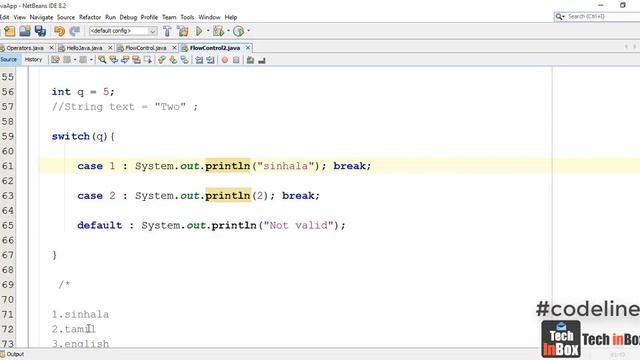This screenshot has width=640, height=360.
Task: Open the Refactor menu
Action: (x=90, y=17)
